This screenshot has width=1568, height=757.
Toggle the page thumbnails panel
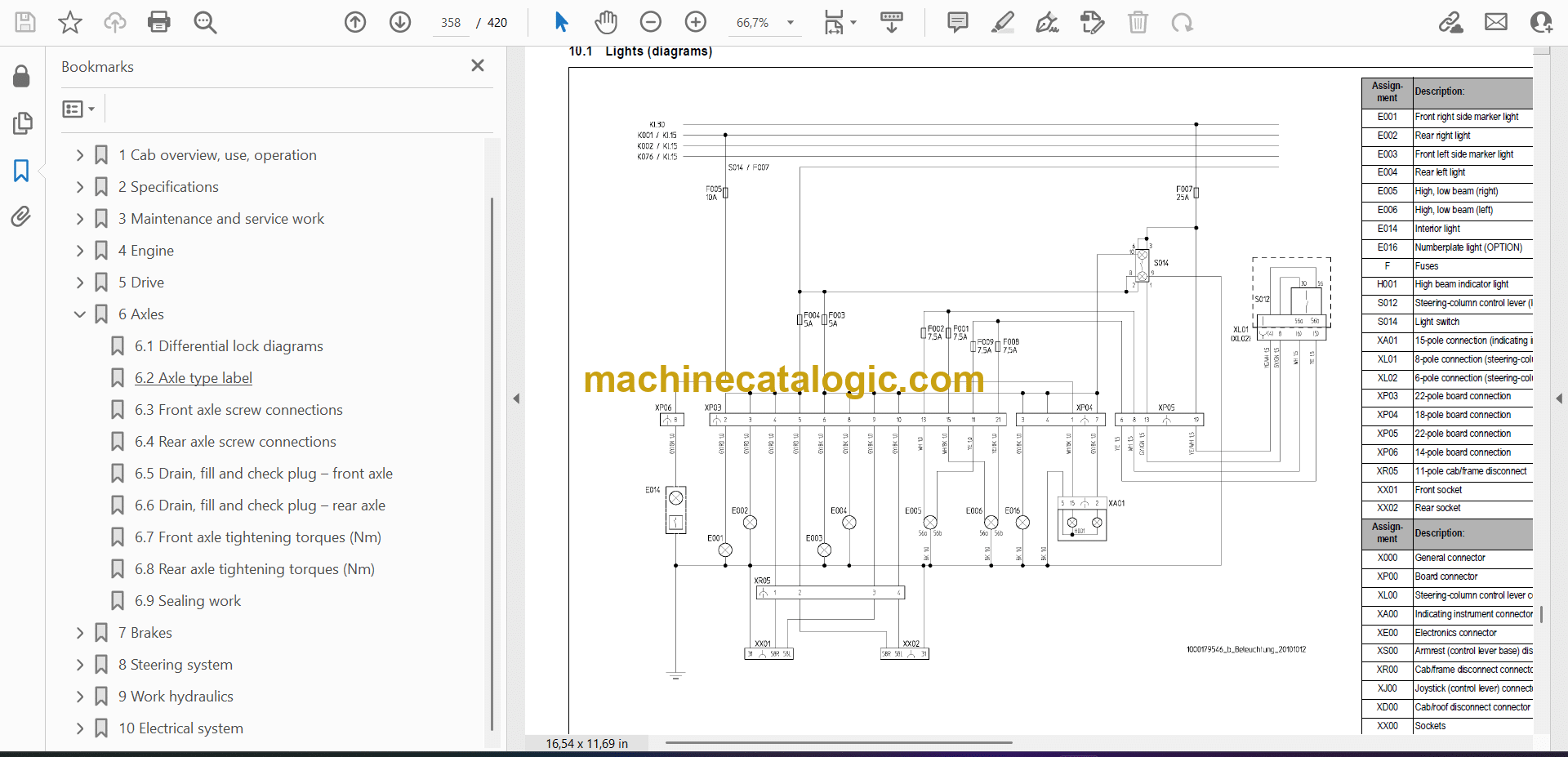(x=22, y=123)
